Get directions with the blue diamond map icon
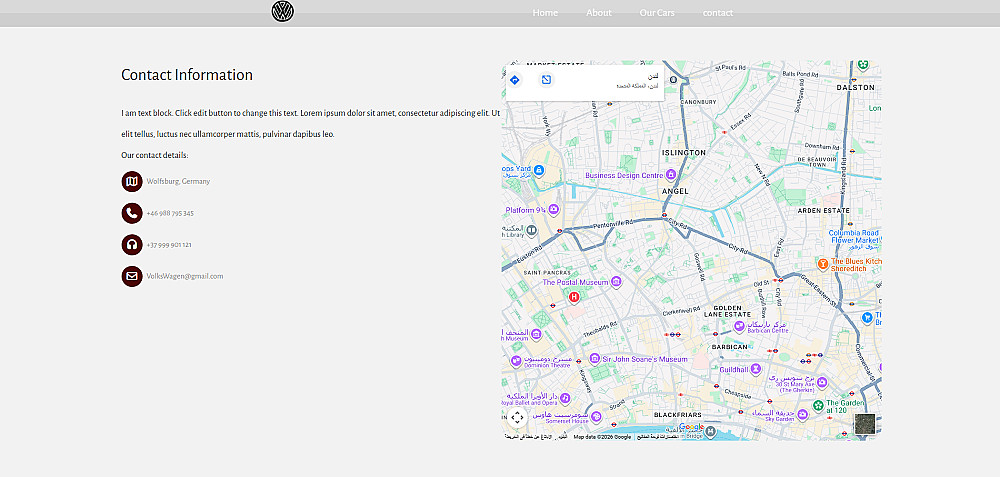Screen dimensions: 1000x477 [515, 80]
